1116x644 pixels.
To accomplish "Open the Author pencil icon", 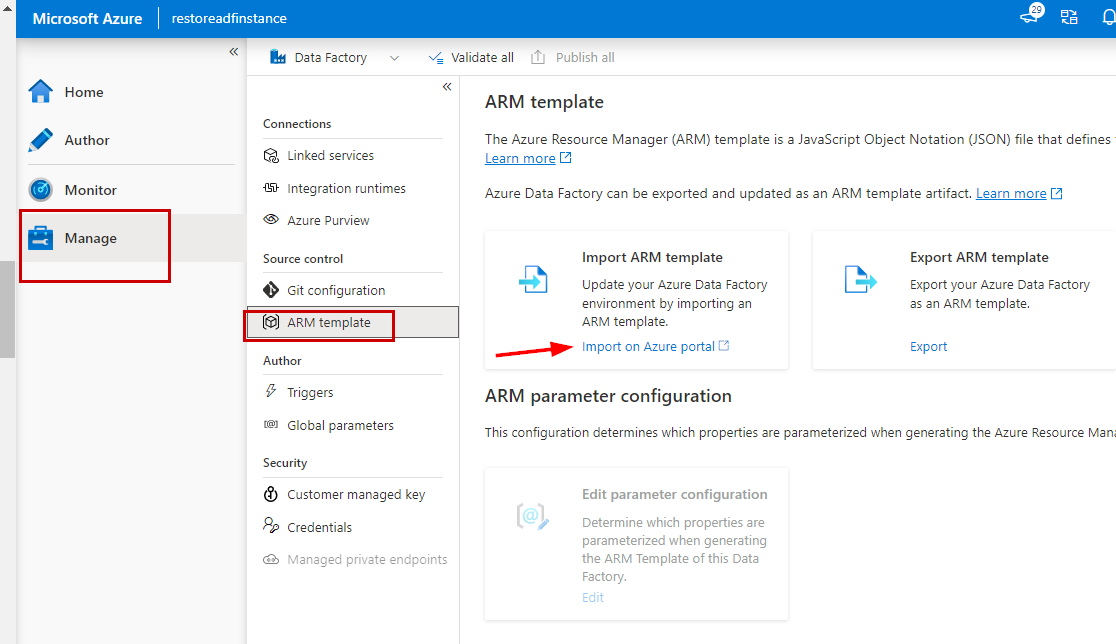I will pyautogui.click(x=40, y=140).
